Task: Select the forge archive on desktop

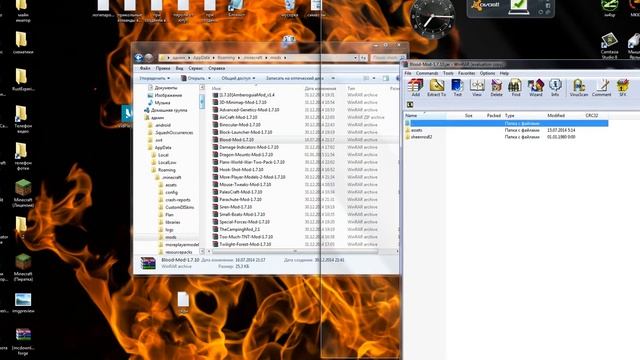Action: tap(23, 340)
